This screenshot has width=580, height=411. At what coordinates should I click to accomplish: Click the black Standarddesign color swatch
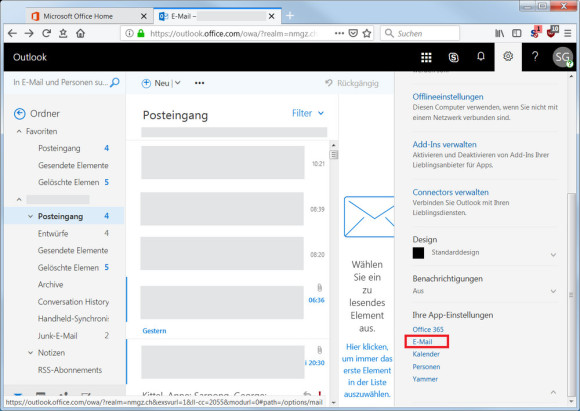tap(418, 253)
